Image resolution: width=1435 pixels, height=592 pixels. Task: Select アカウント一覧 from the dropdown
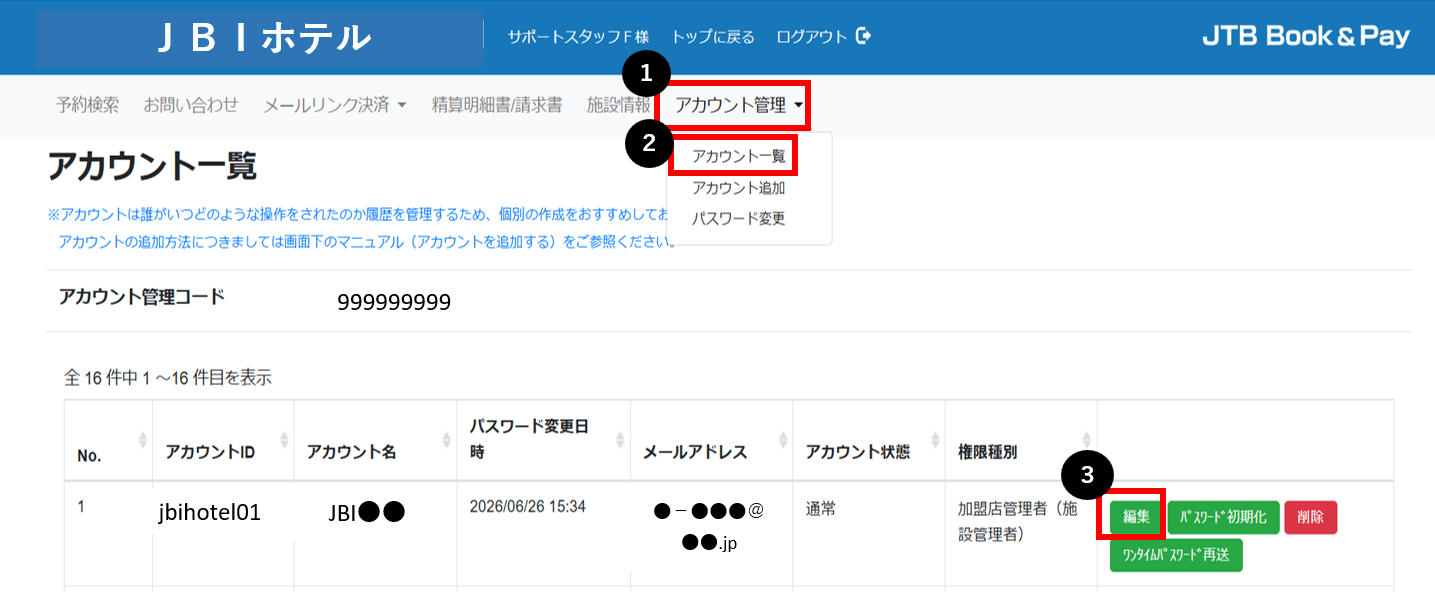pos(738,156)
